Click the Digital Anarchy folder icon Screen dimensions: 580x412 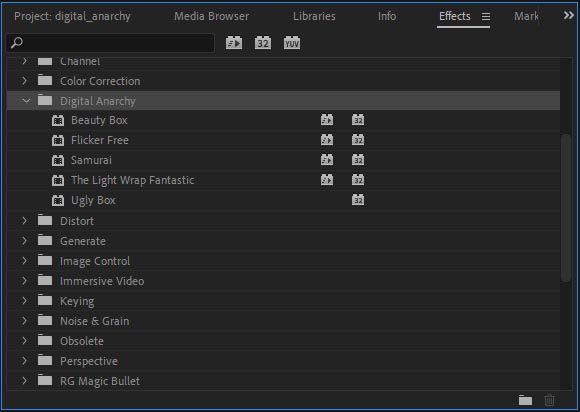[45, 100]
